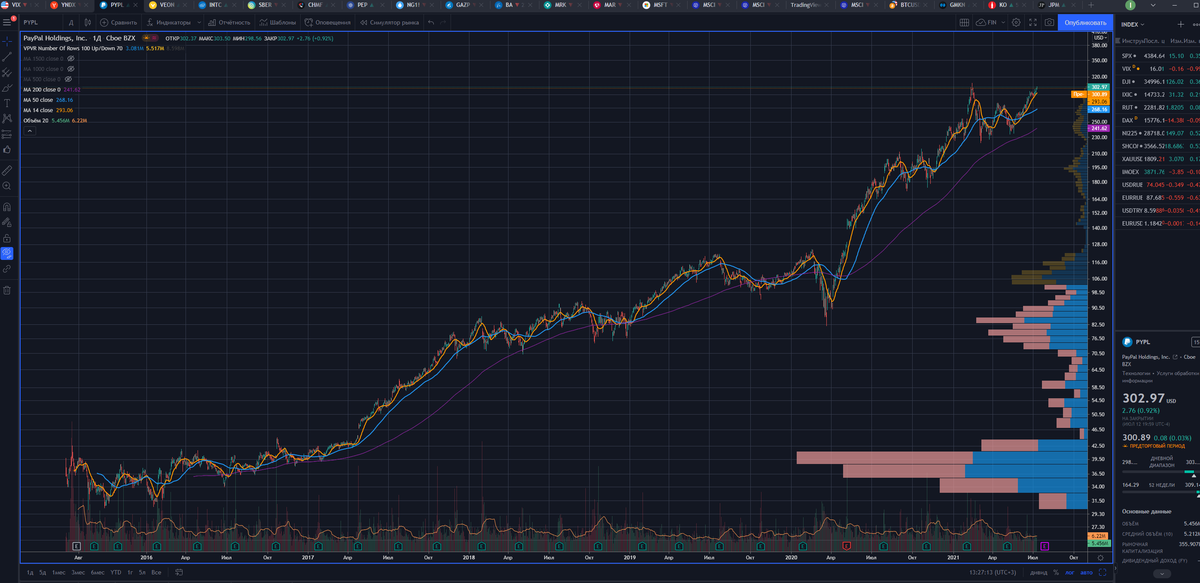Click the green user profile avatar
This screenshot has height=583, width=1200.
click(x=1129, y=5)
